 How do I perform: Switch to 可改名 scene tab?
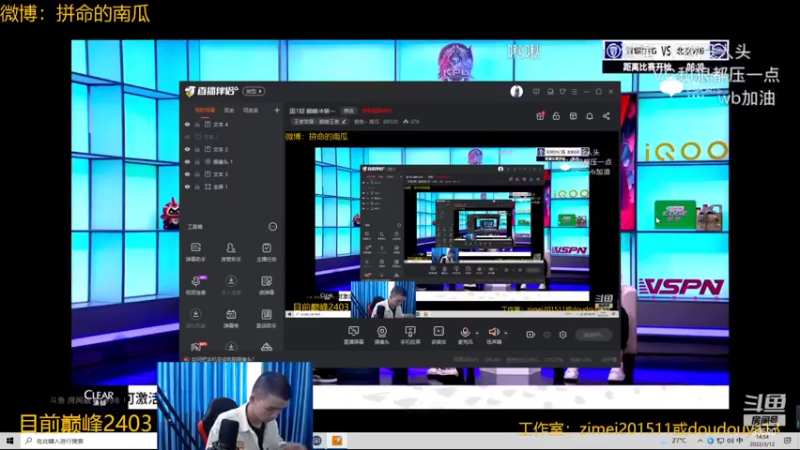click(251, 110)
